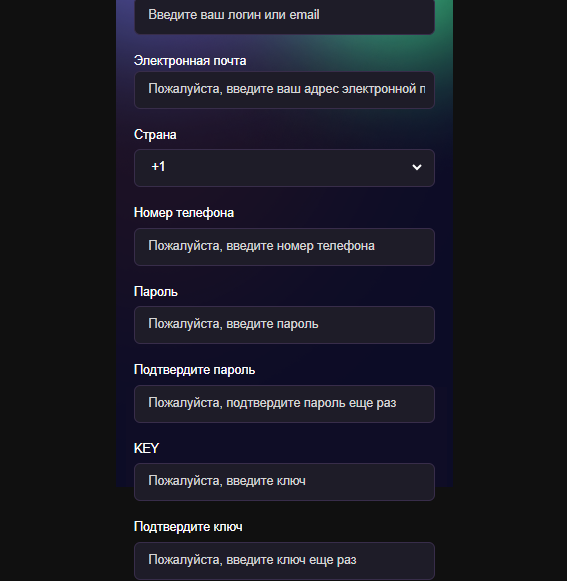Expand the country code chevron arrow
The image size is (567, 581).
417,167
